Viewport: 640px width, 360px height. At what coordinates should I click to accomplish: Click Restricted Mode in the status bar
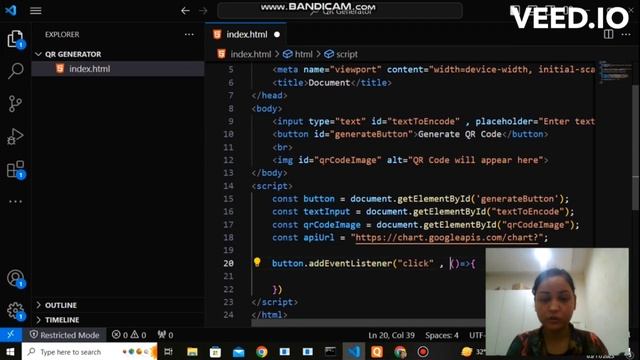click(64, 335)
